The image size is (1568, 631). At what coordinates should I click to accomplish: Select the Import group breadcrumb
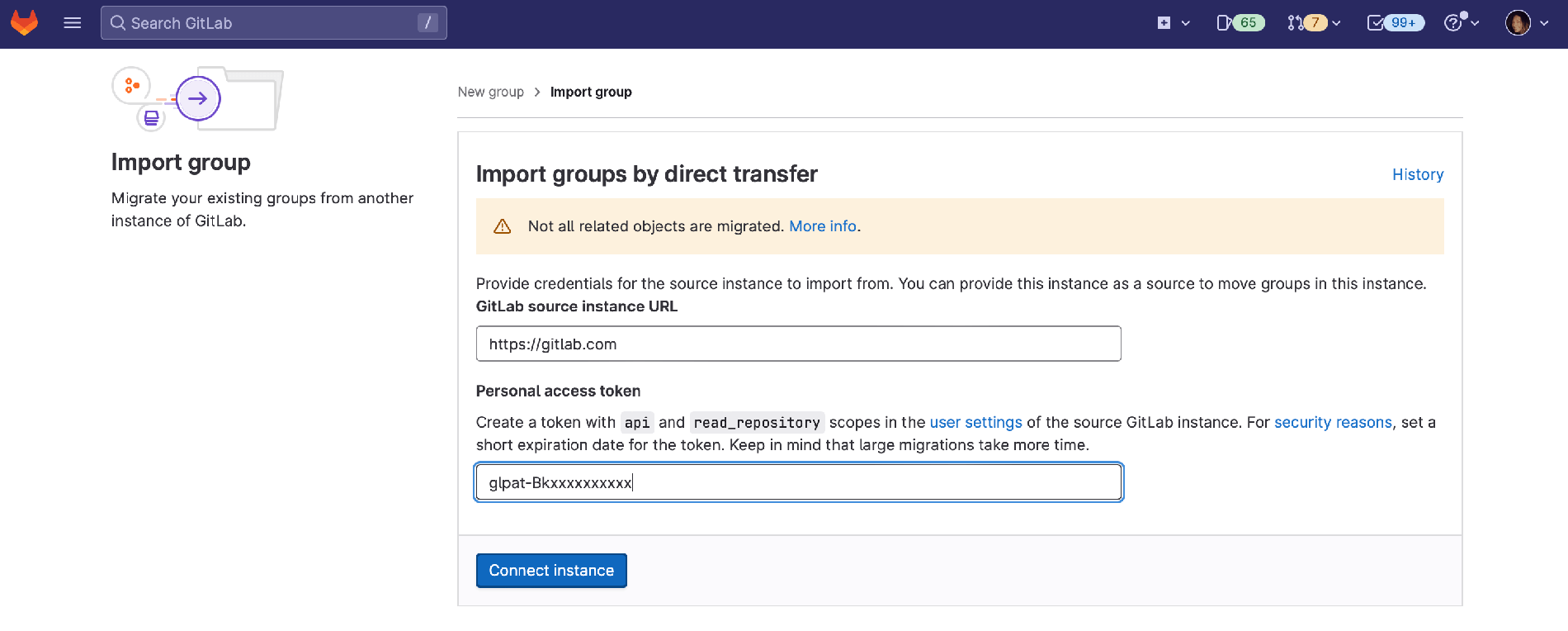[x=591, y=92]
